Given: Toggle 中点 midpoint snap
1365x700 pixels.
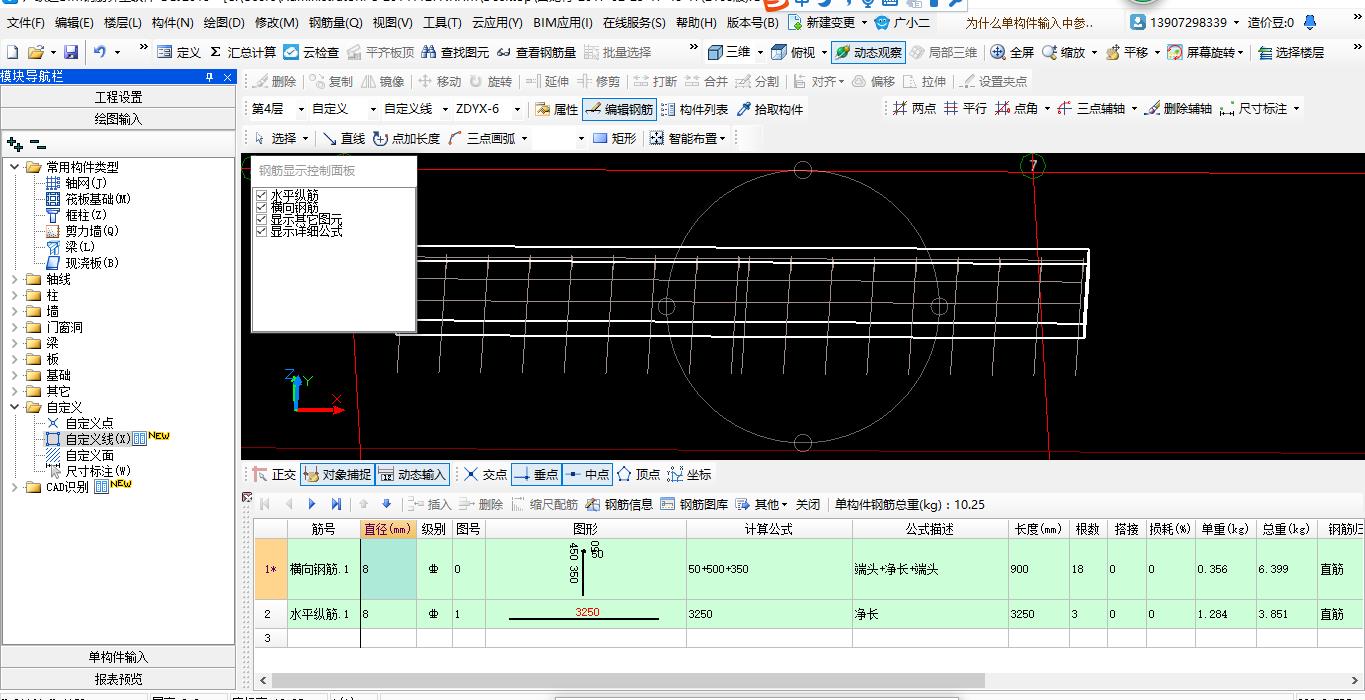Looking at the screenshot, I should coord(587,475).
